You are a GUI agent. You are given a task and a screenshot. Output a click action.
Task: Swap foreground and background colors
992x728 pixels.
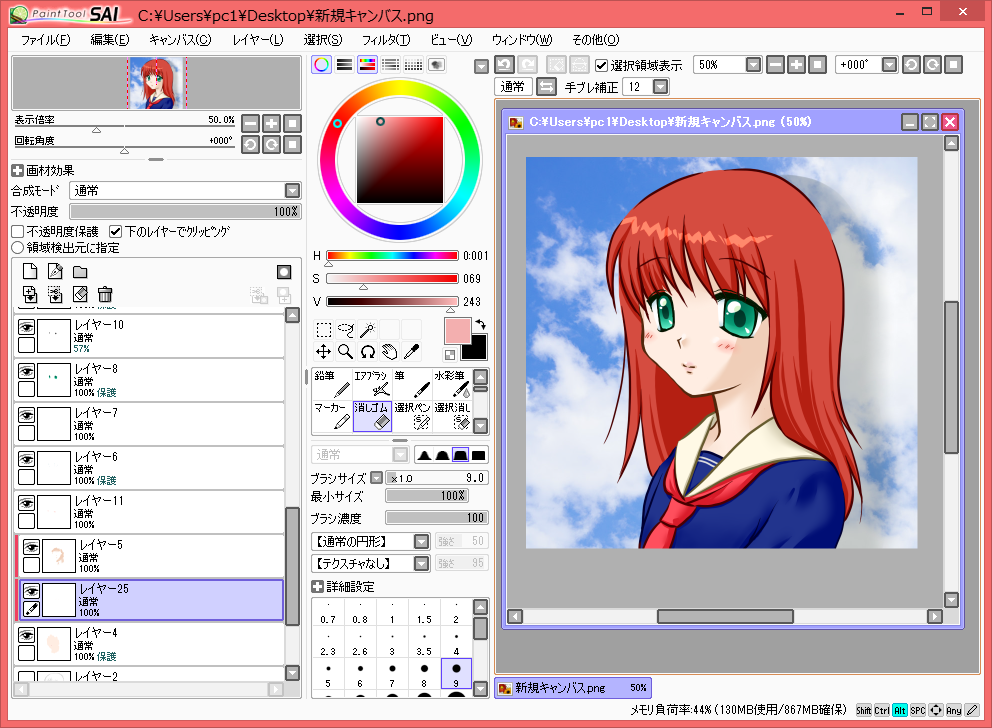(481, 324)
